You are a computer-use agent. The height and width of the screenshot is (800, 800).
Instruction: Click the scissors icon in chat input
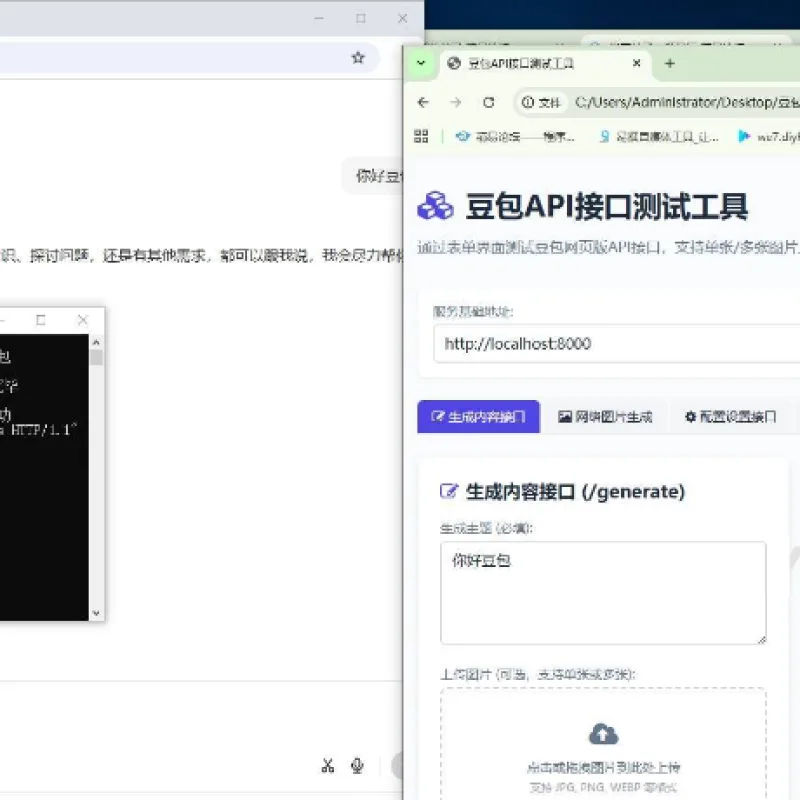tap(328, 765)
